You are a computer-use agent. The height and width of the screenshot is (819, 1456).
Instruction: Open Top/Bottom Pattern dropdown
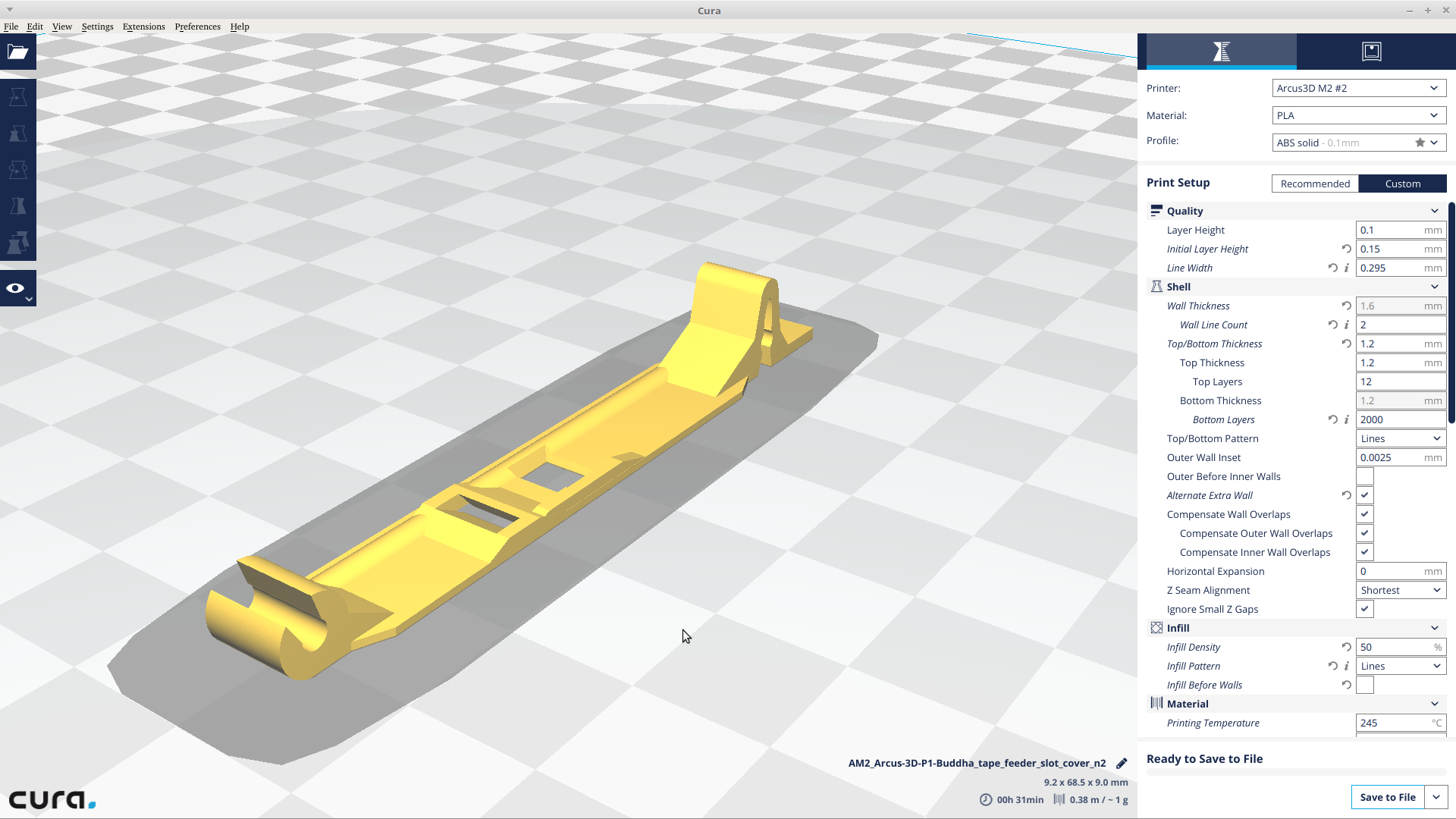[x=1401, y=438]
